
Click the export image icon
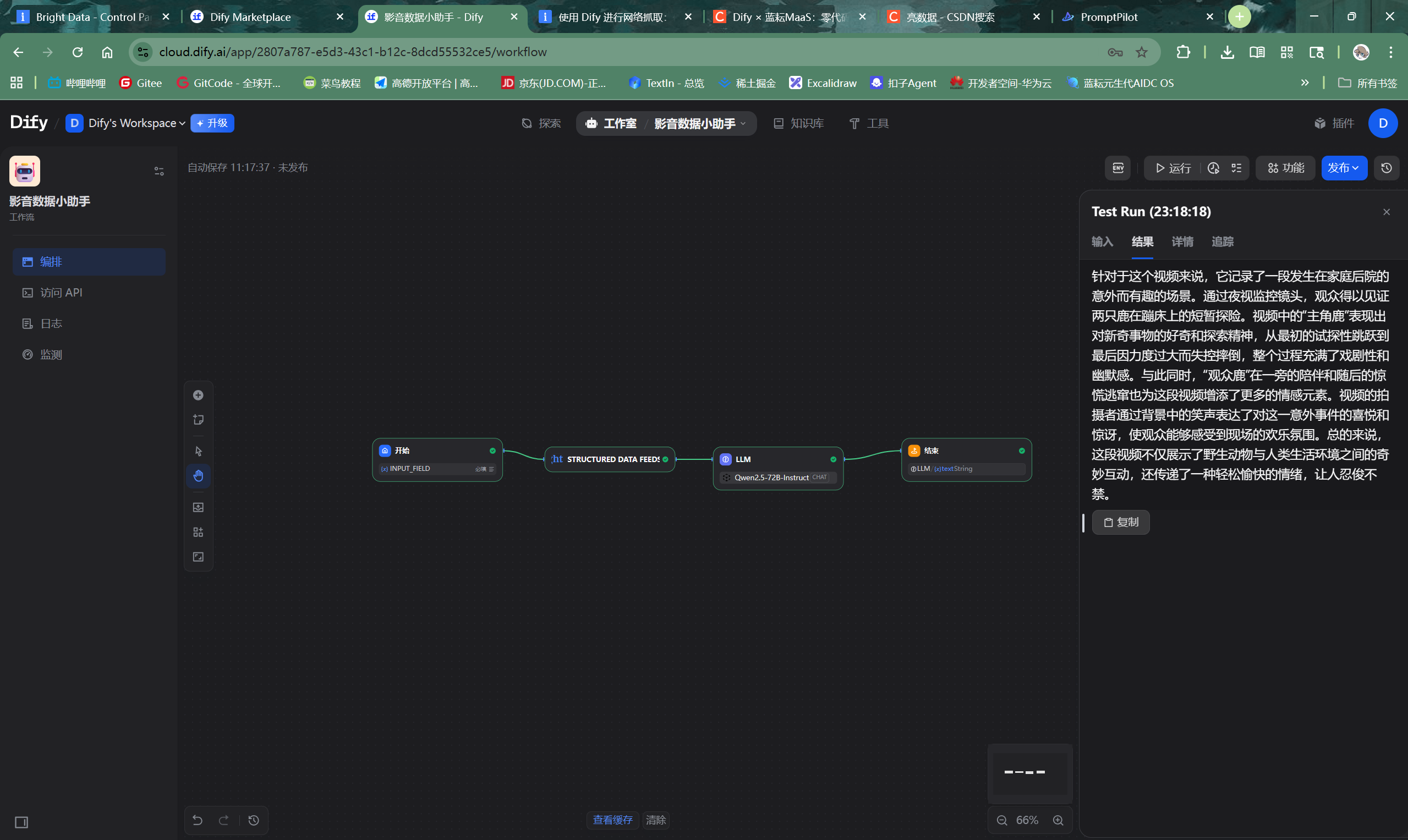point(198,507)
